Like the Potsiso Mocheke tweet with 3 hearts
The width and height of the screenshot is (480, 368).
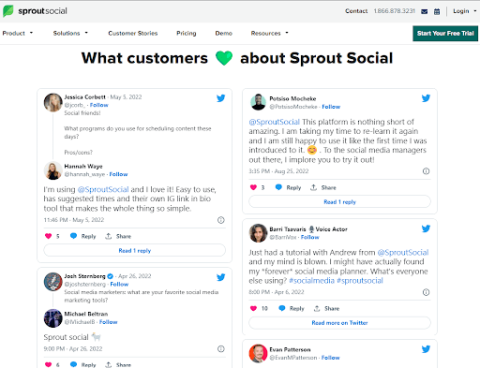pos(253,187)
